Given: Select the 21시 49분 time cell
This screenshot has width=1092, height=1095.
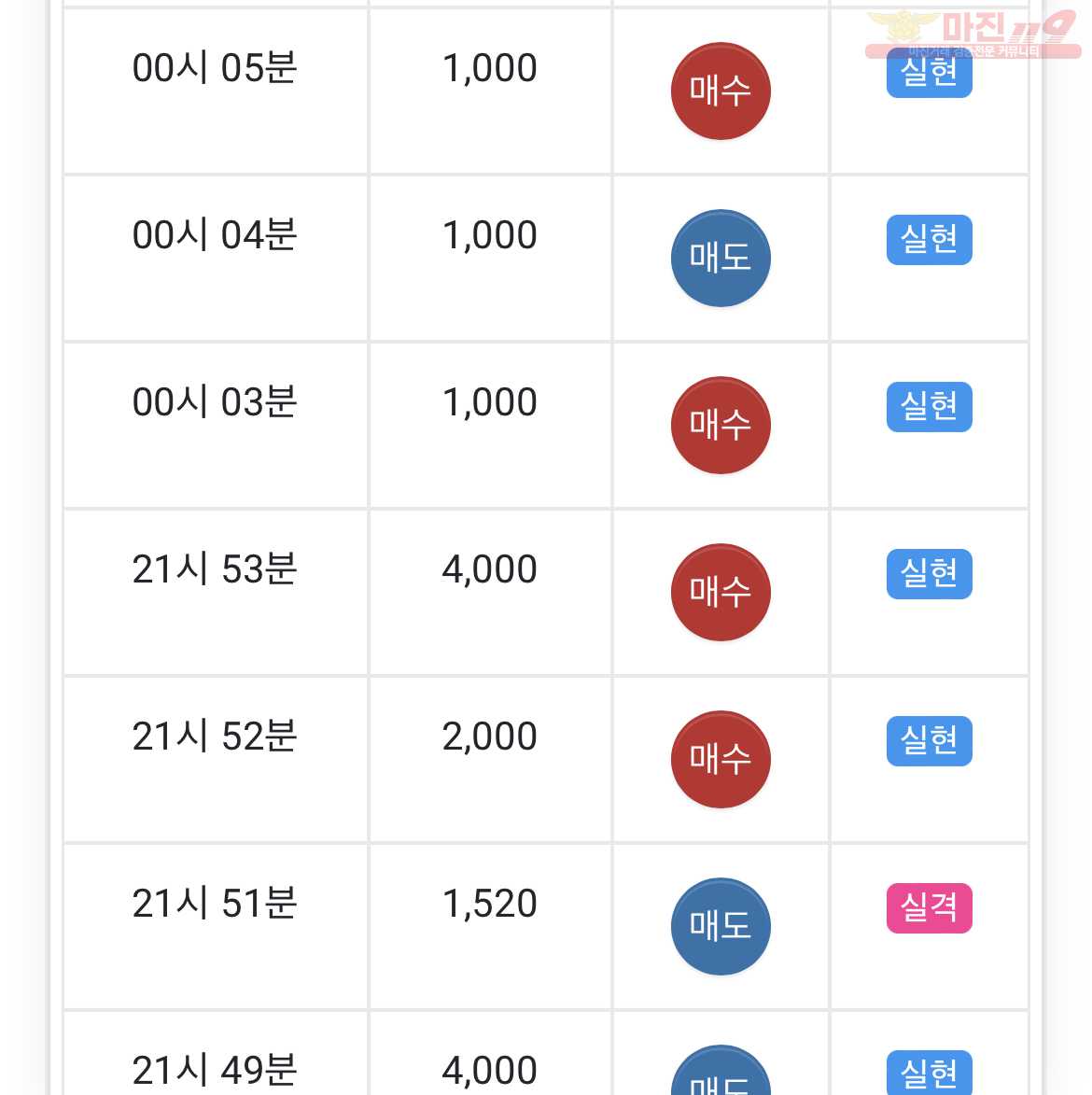Looking at the screenshot, I should (215, 1053).
